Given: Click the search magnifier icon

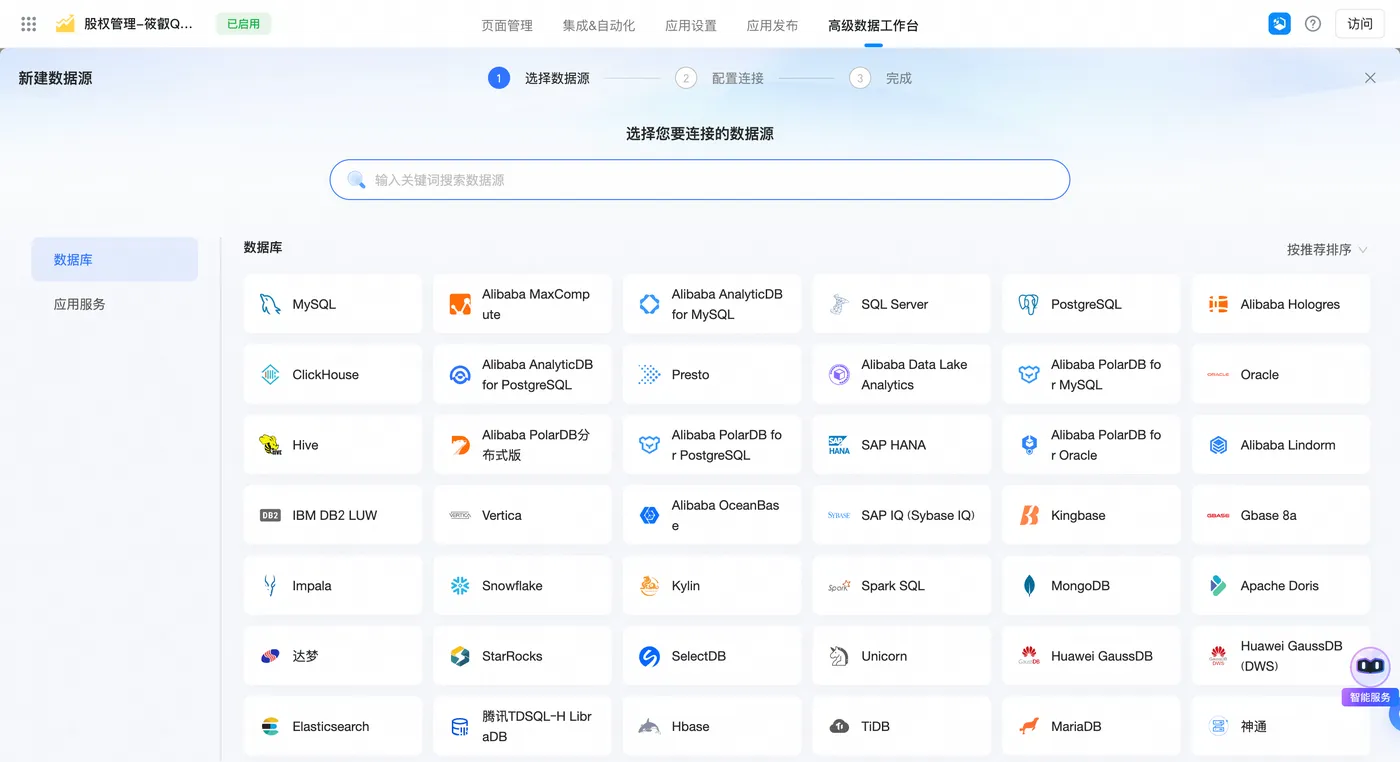Looking at the screenshot, I should pos(356,180).
